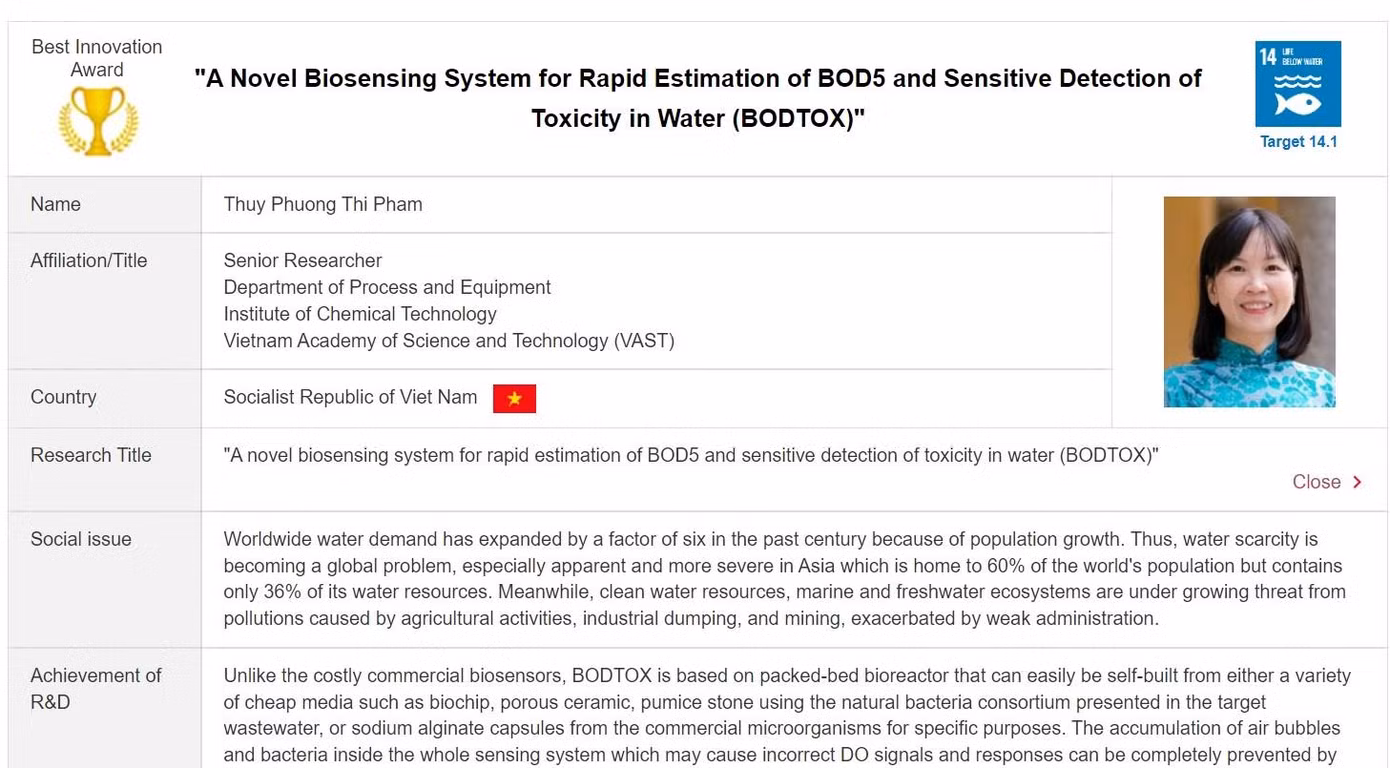Click the Country row label

pos(63,397)
